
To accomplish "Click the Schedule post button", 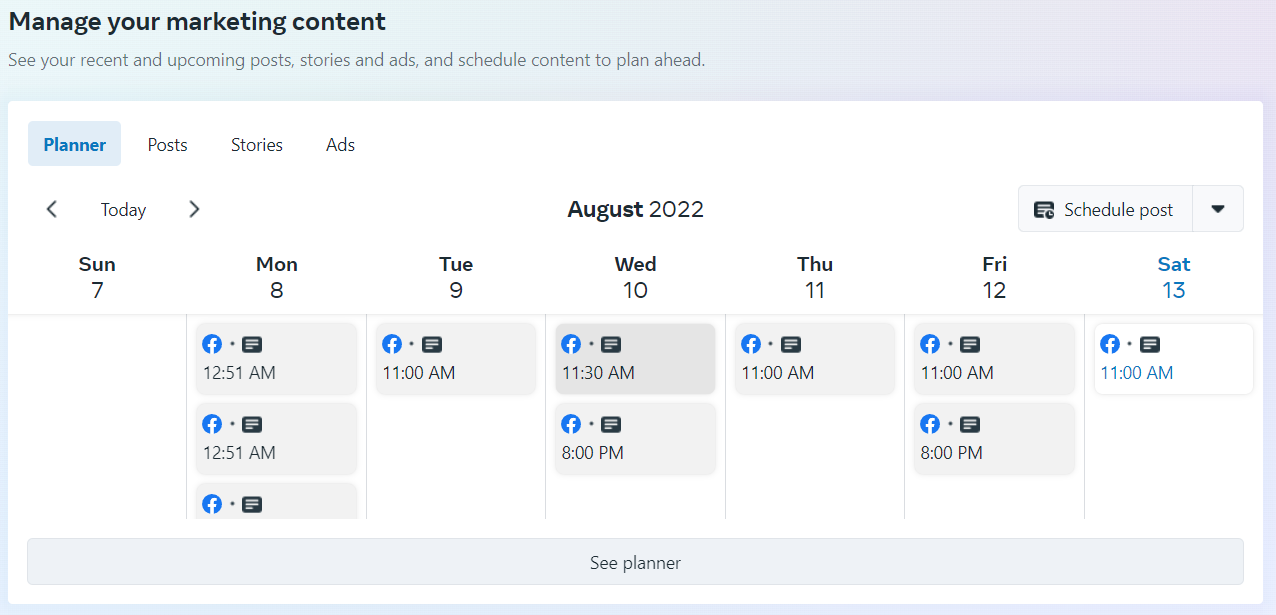I will pyautogui.click(x=1105, y=209).
